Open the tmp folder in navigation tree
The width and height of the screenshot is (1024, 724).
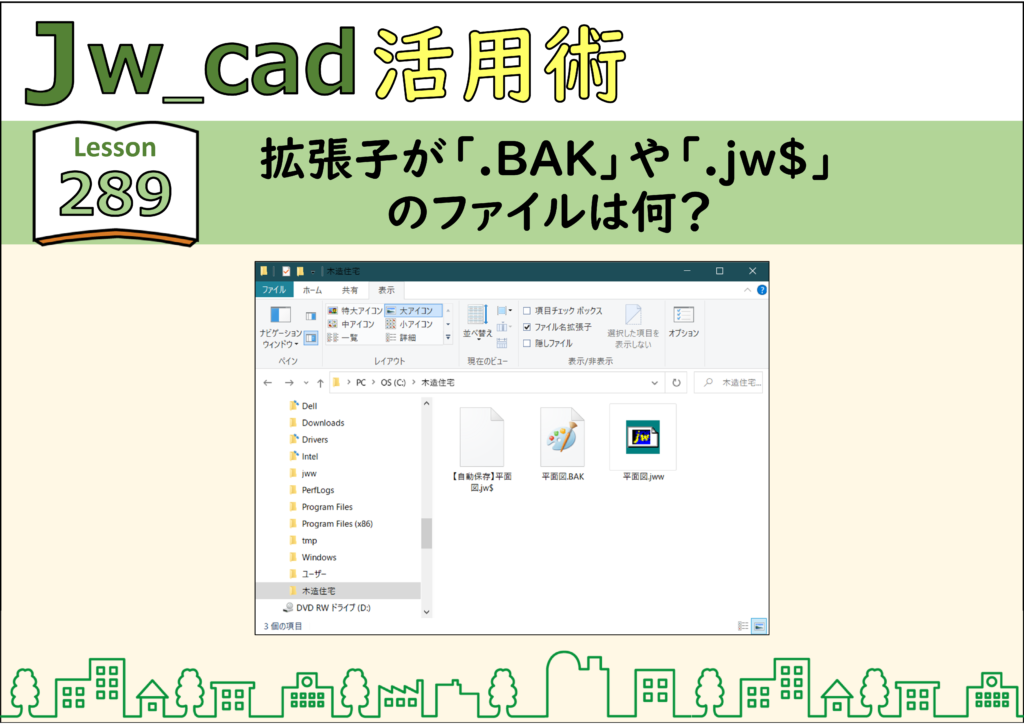pyautogui.click(x=309, y=541)
